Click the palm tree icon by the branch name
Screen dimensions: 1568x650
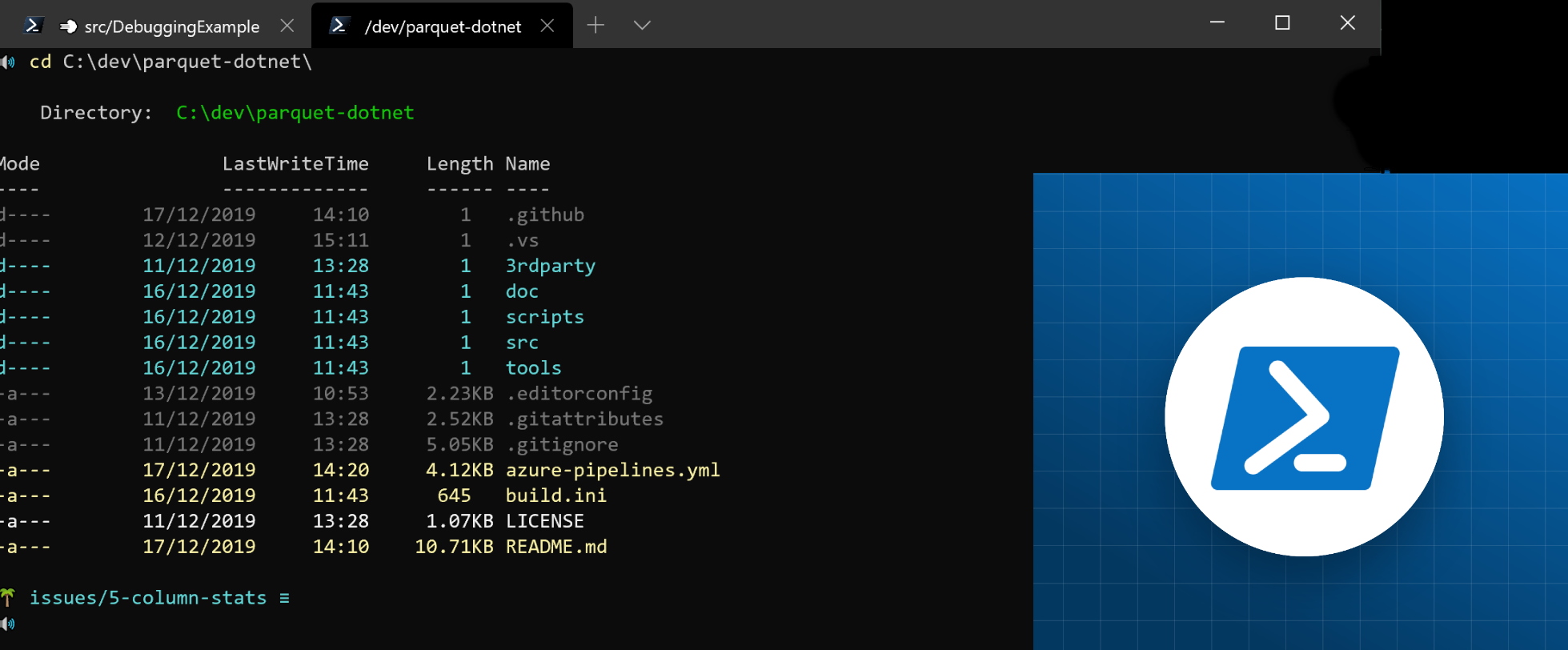(x=8, y=597)
